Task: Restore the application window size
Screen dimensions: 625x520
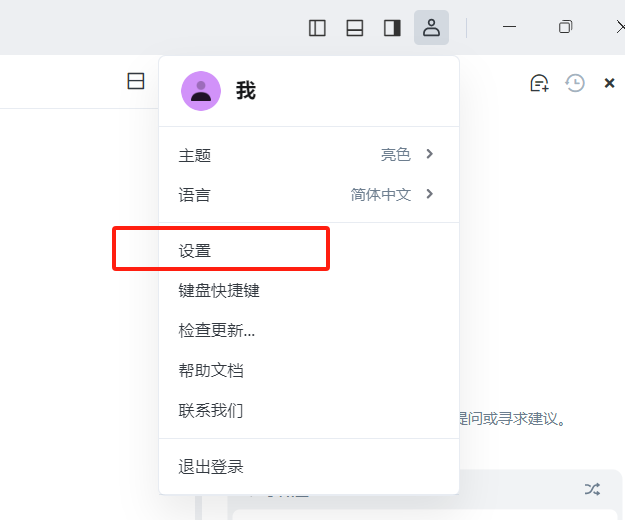Action: click(x=565, y=27)
